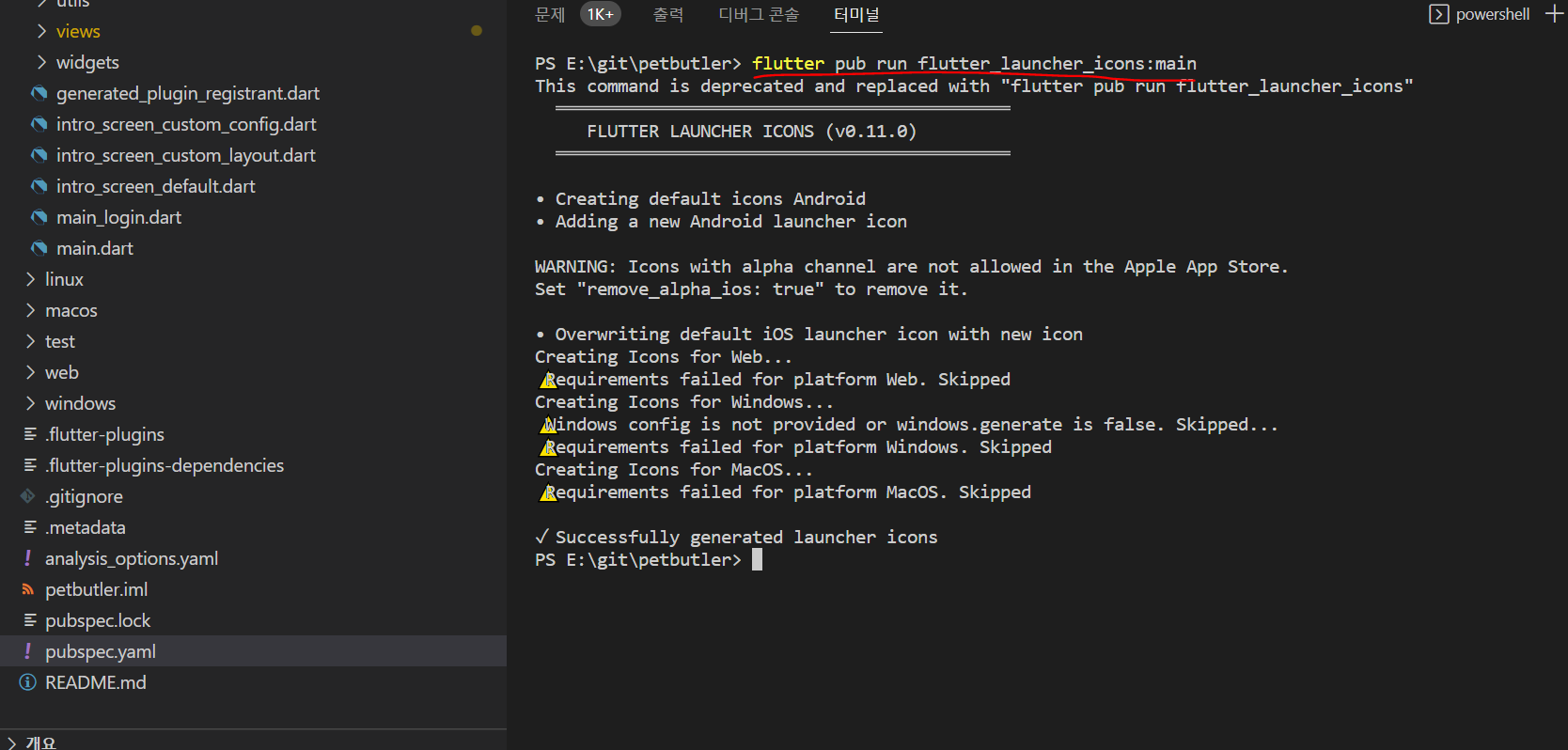Image resolution: width=1568 pixels, height=750 pixels.
Task: Add a new terminal with plus icon
Action: [x=1555, y=14]
